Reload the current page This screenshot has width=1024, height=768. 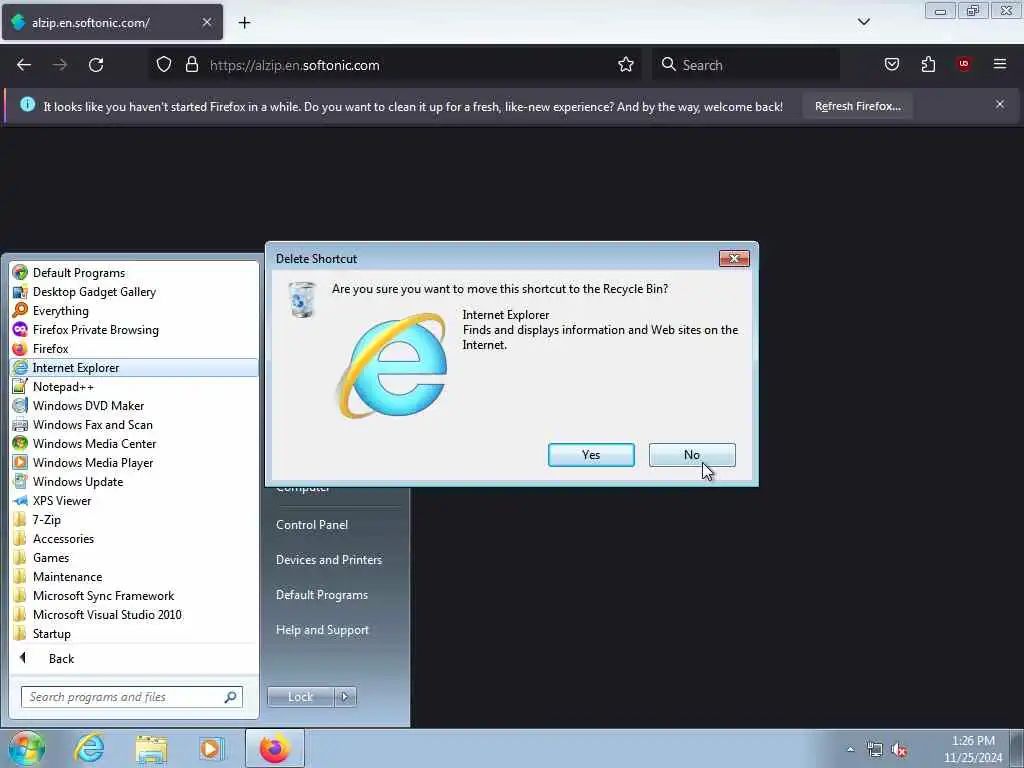click(96, 65)
